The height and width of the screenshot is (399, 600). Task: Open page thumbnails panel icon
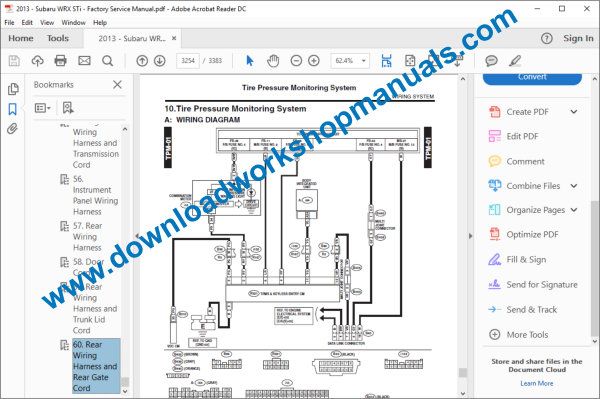coord(13,89)
